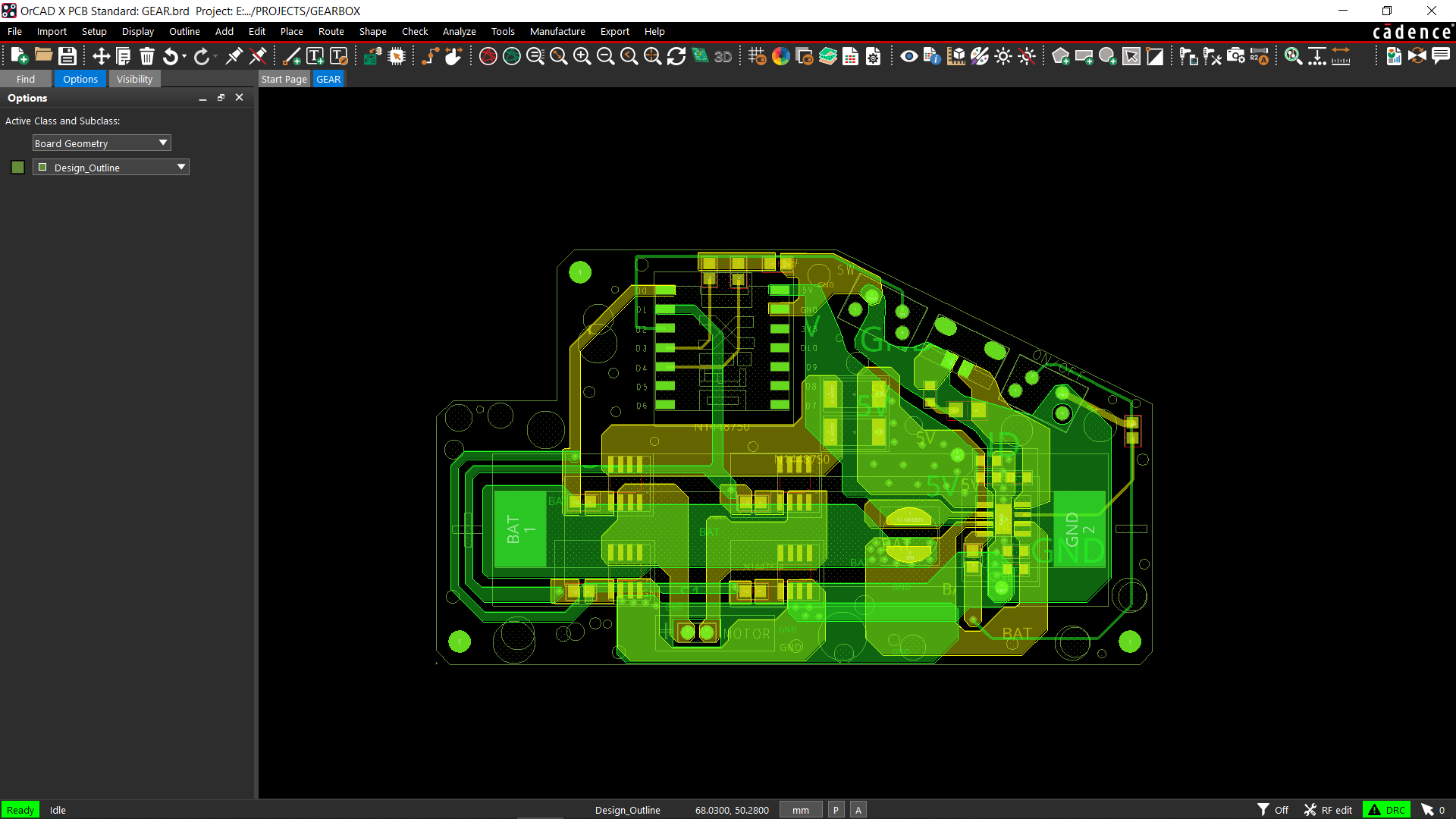
Task: Click the Ready status indicator
Action: point(20,810)
